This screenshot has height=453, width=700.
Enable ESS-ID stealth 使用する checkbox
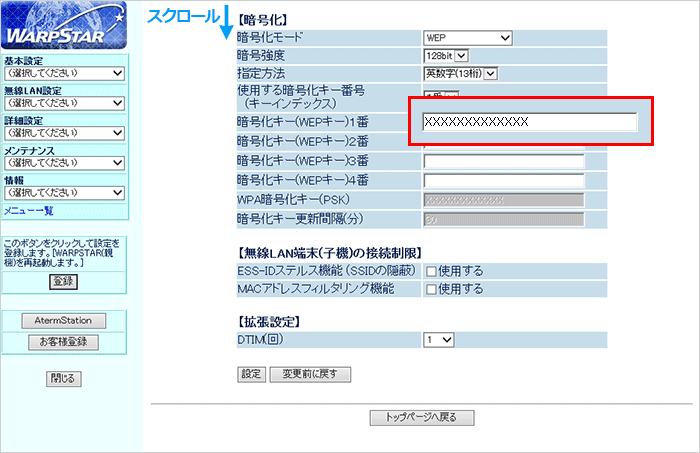(x=430, y=271)
